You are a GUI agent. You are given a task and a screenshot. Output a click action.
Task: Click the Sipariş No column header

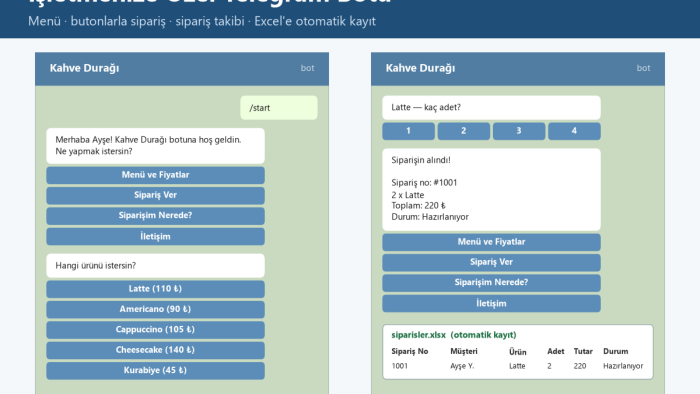point(410,352)
